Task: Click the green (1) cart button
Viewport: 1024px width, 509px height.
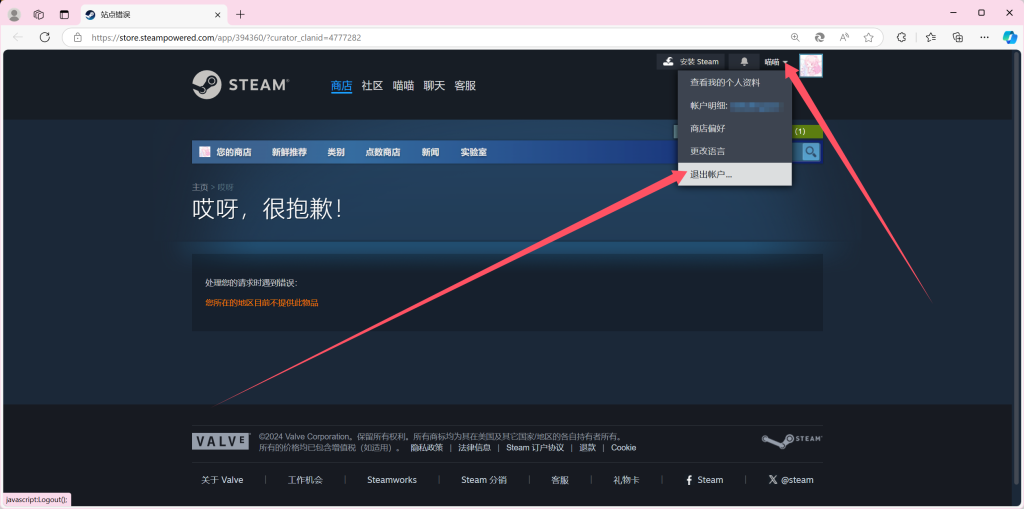Action: pyautogui.click(x=807, y=131)
